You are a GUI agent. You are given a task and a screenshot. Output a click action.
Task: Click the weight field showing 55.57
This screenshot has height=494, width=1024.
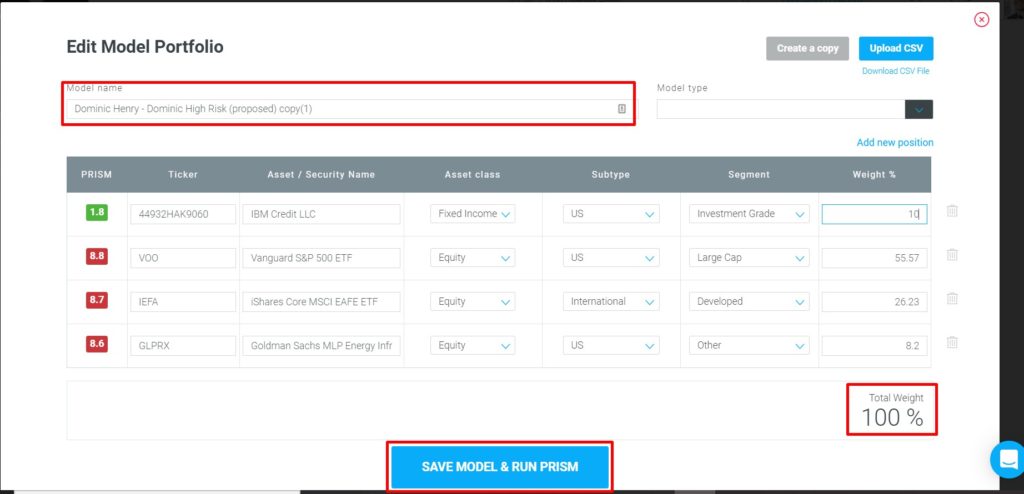point(874,257)
